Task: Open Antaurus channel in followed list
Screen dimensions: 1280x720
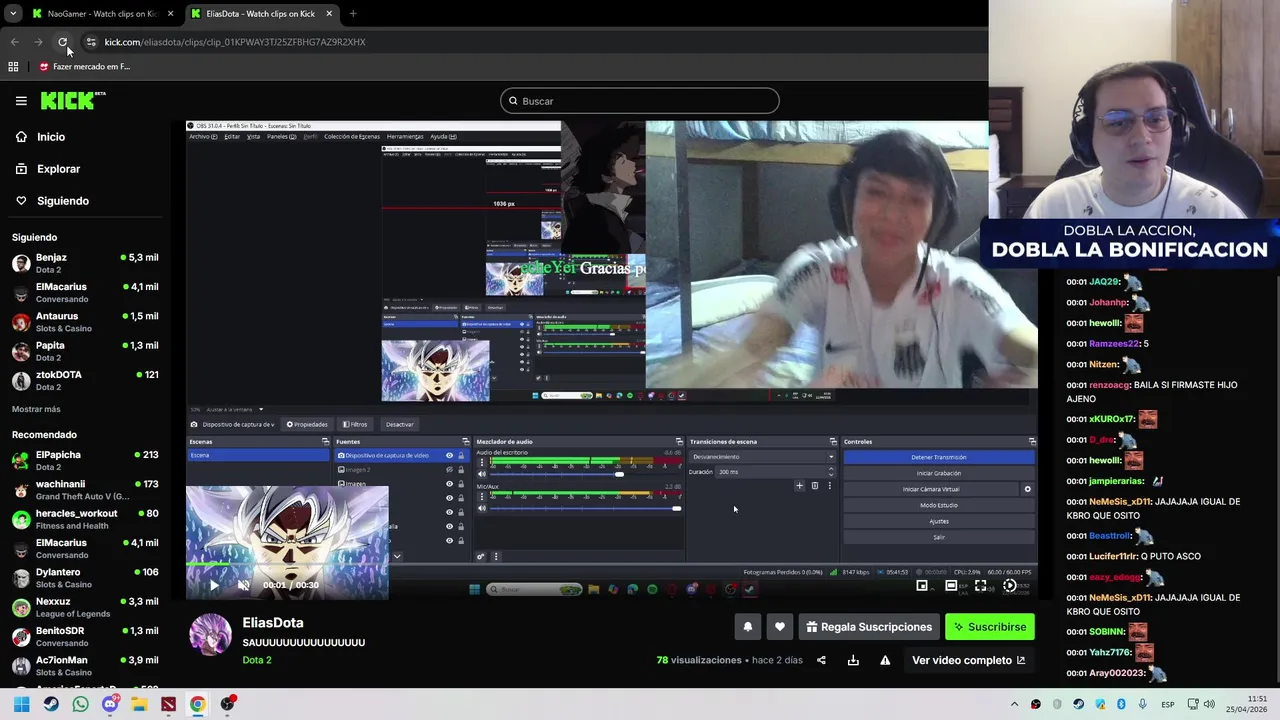Action: [85, 322]
